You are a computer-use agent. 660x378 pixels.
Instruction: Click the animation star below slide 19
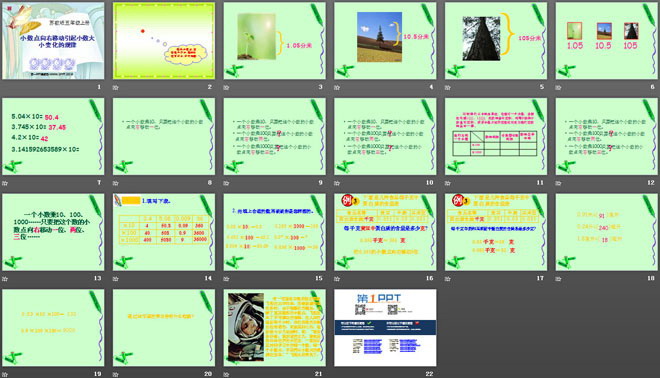coord(5,374)
